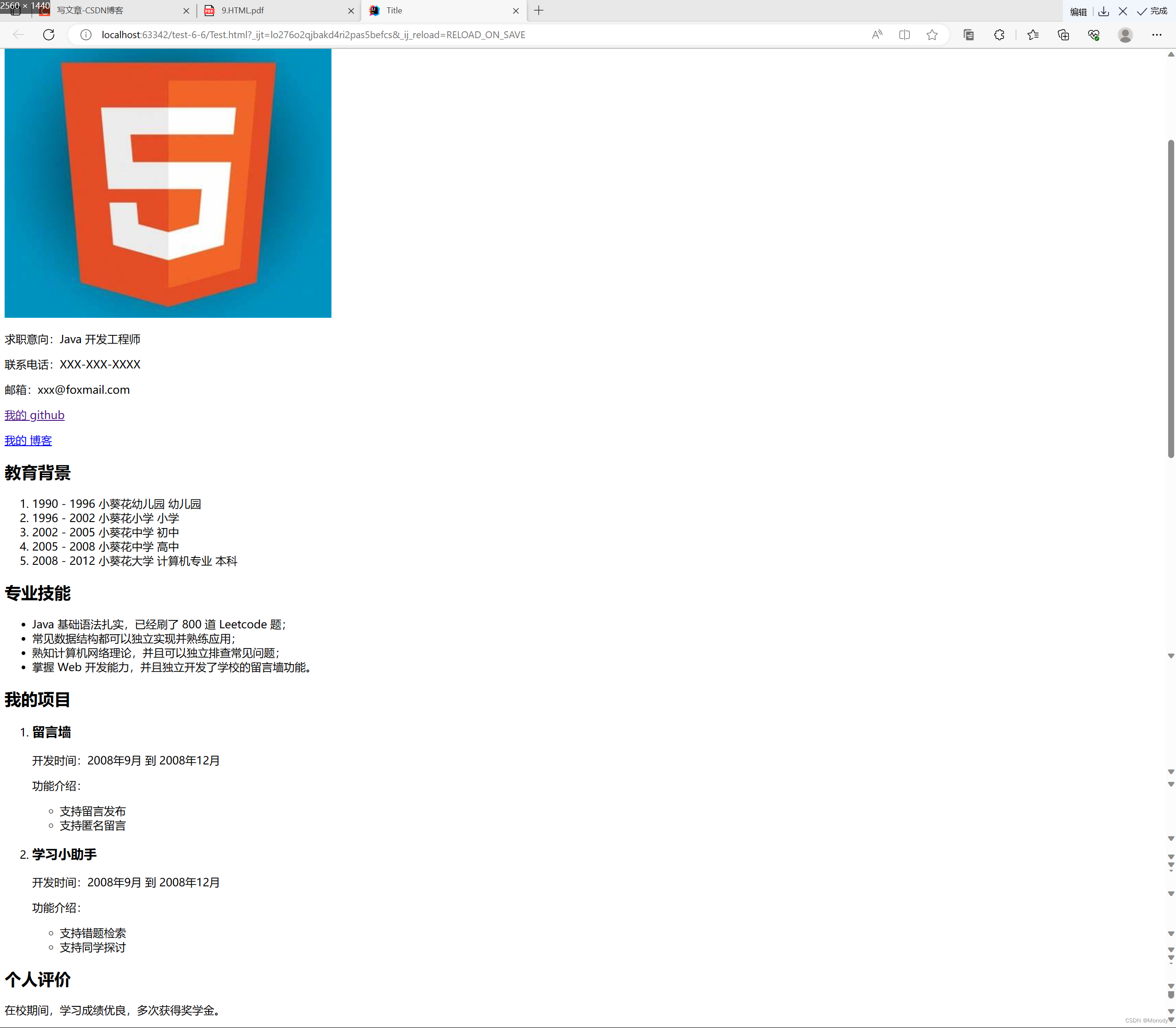Click the HTML5 logo image
This screenshot has height=1028, width=1176.
[x=168, y=183]
